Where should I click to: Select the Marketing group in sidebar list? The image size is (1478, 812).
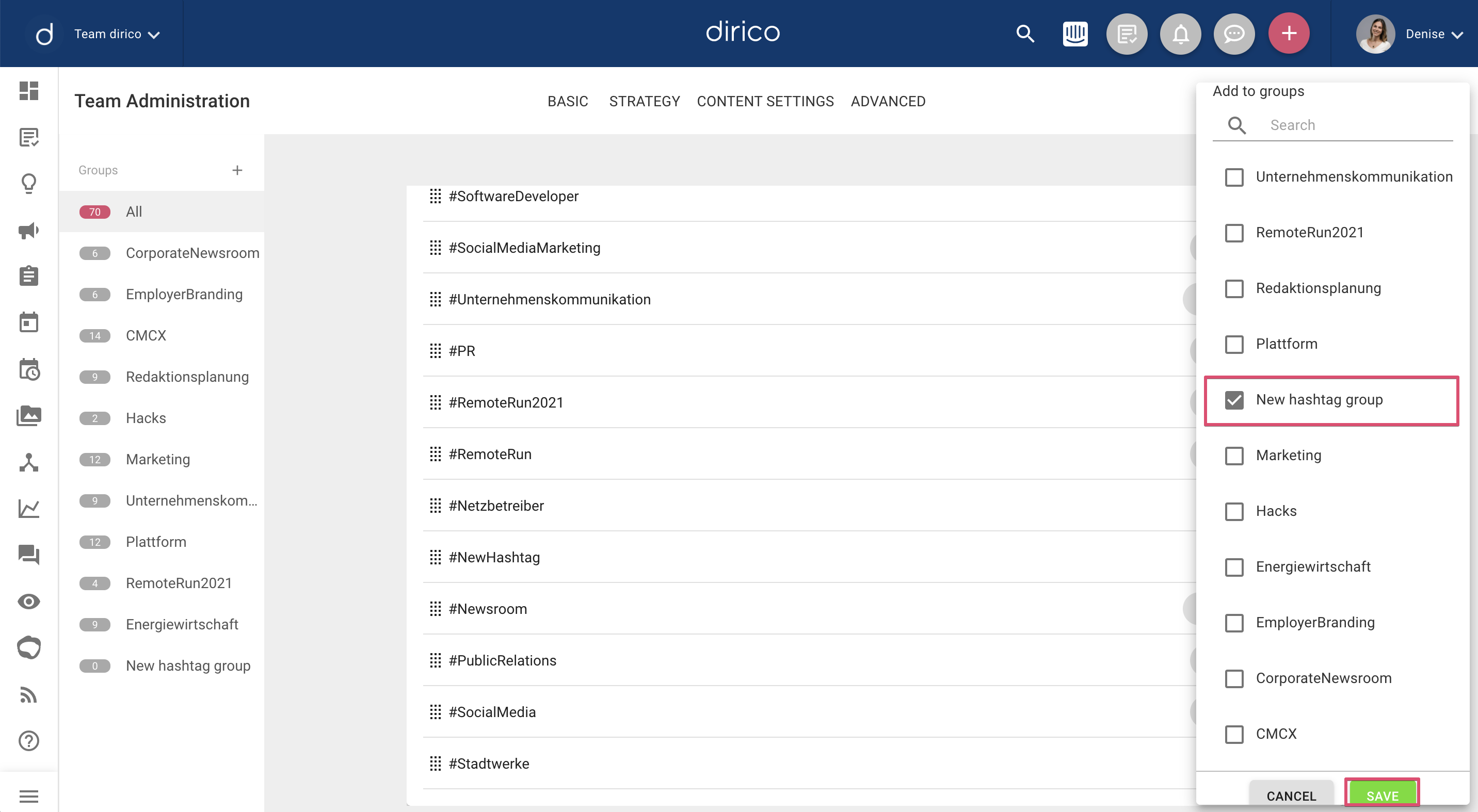tap(161, 459)
